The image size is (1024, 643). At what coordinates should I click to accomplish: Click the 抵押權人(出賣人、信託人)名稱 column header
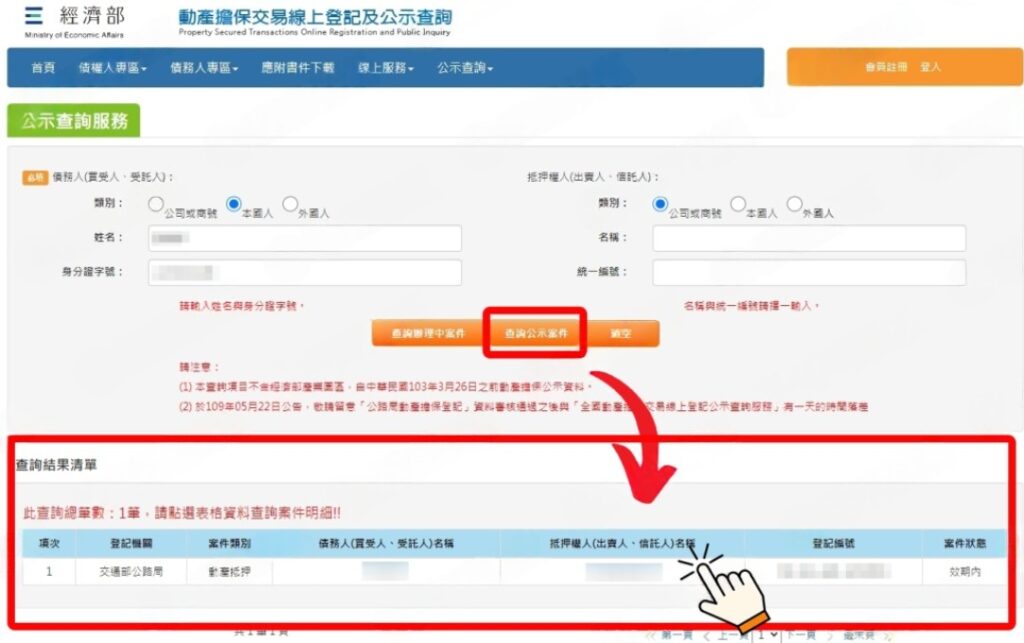(x=622, y=543)
